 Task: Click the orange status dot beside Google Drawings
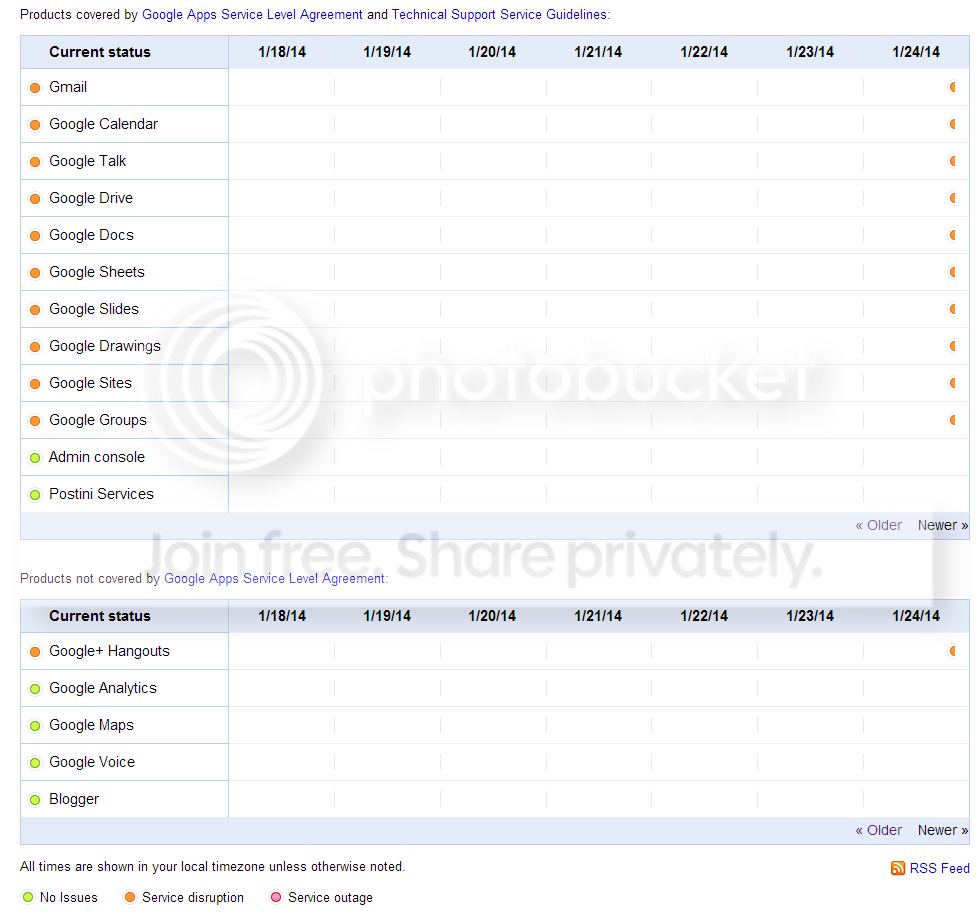[x=35, y=346]
